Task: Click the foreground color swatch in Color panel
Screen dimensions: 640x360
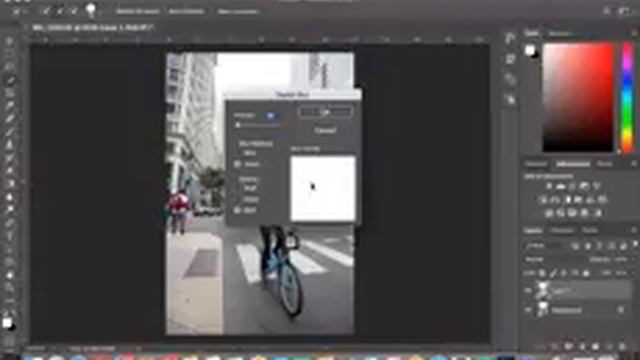Action: pos(529,50)
